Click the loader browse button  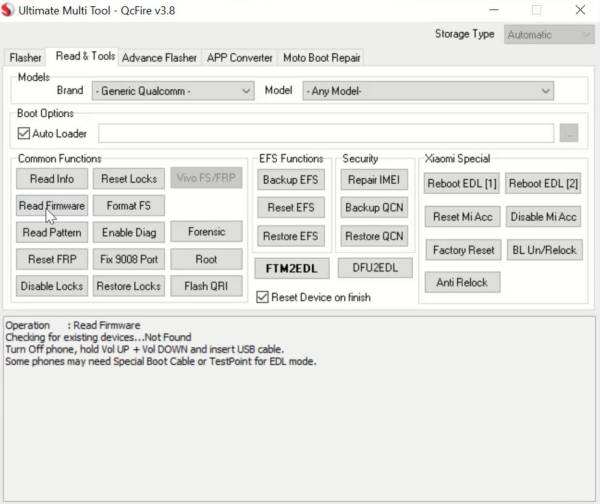click(569, 133)
